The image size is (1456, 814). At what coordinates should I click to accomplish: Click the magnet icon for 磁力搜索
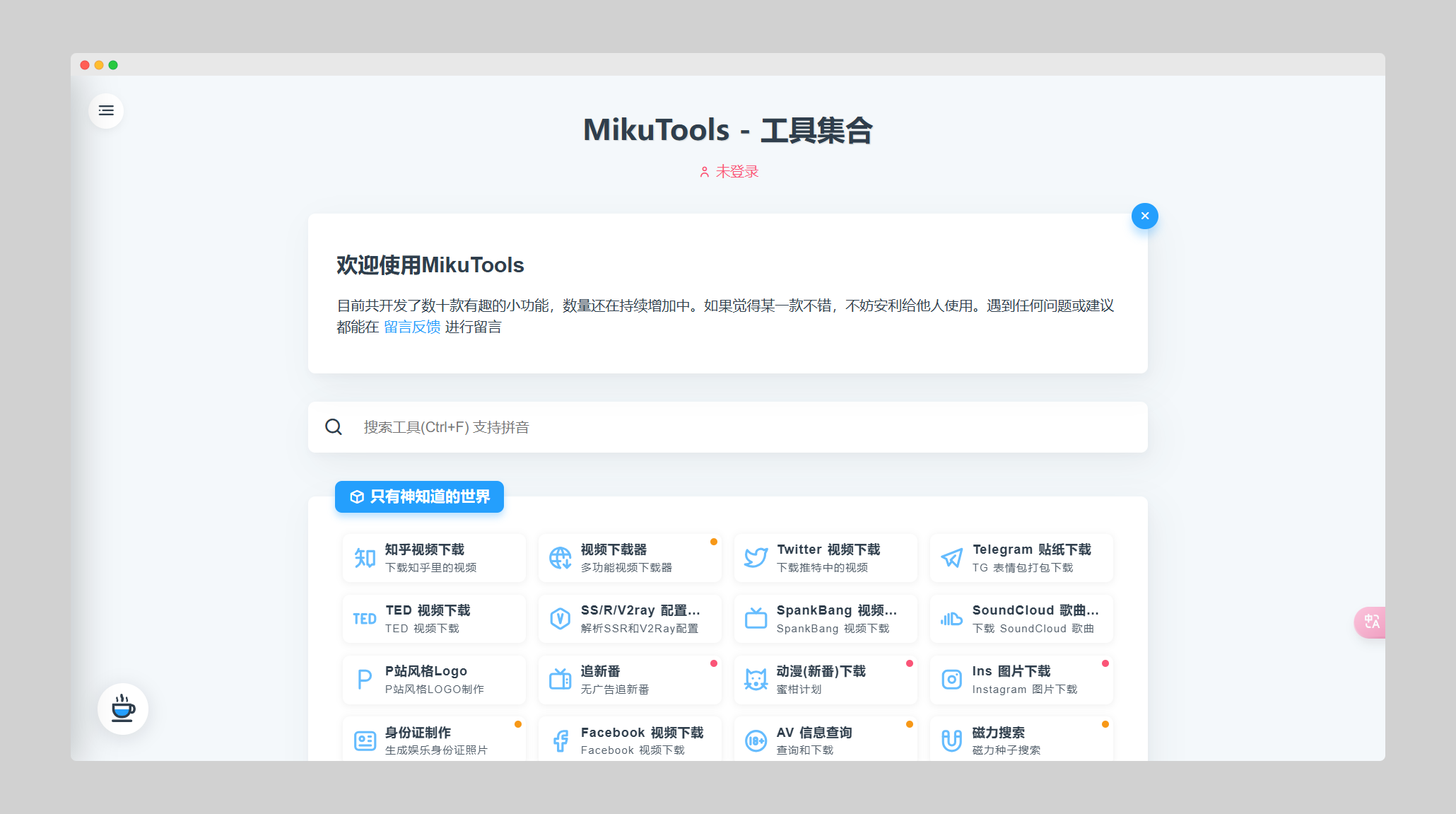(x=952, y=740)
